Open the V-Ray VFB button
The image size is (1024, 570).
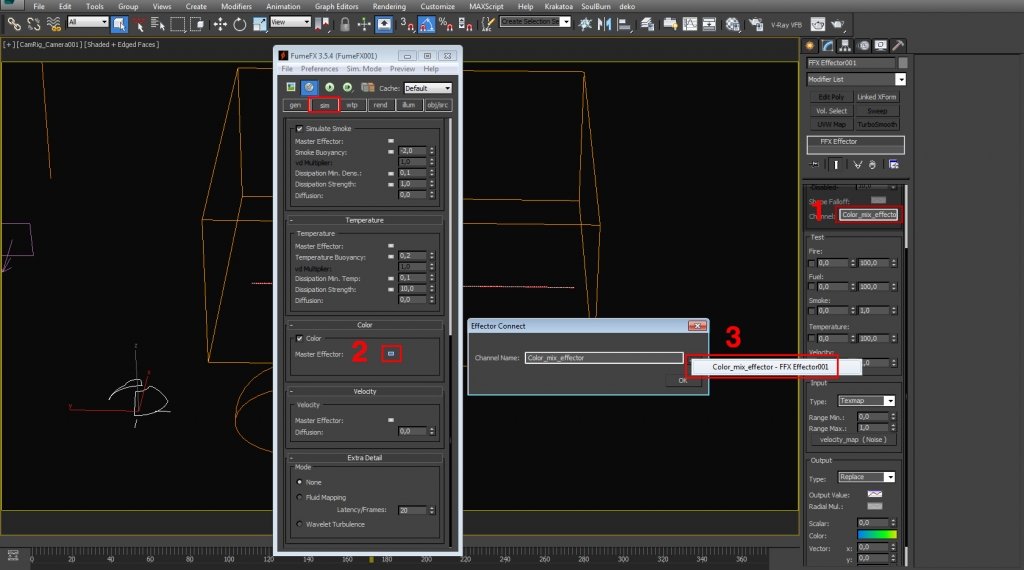786,25
